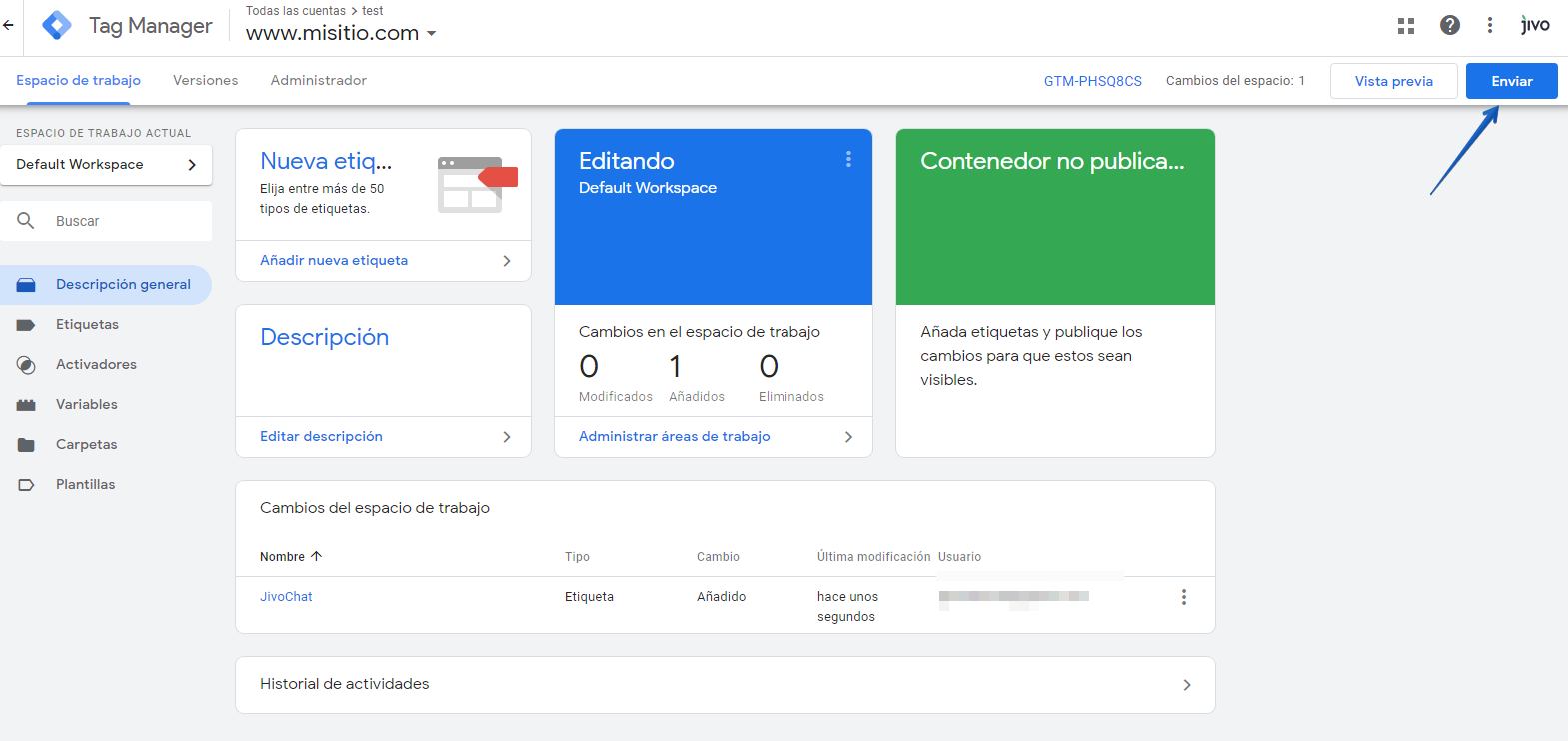Open Editando card three-dot menu
The height and width of the screenshot is (741, 1568).
pos(848,159)
